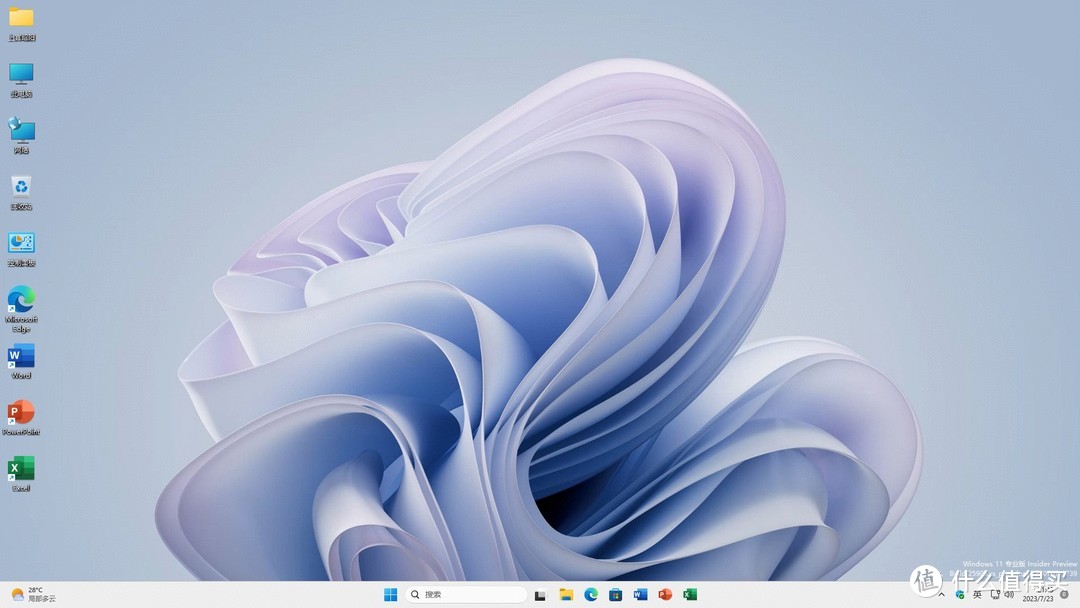The image size is (1080, 608).
Task: Open Task View on the taskbar
Action: click(x=541, y=595)
